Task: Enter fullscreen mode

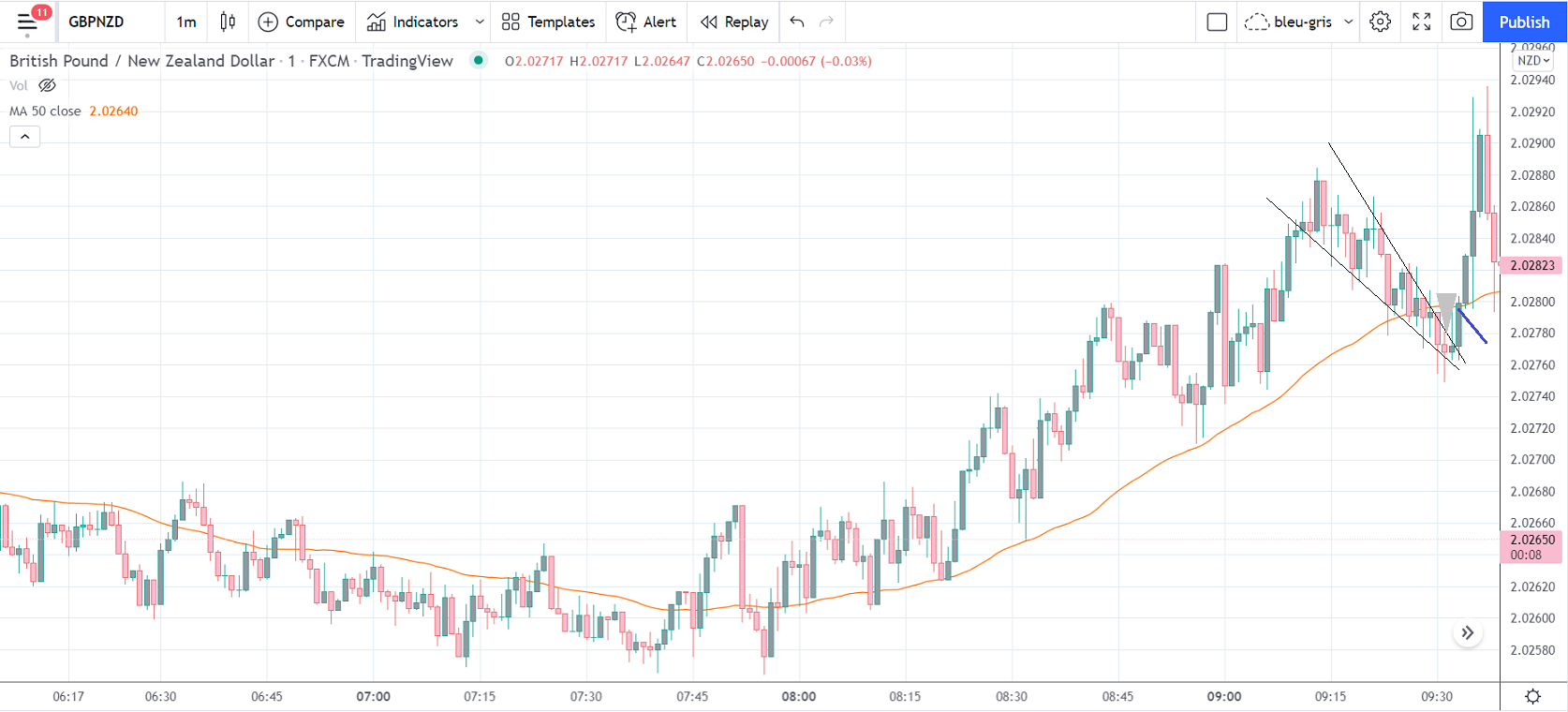Action: (1421, 22)
